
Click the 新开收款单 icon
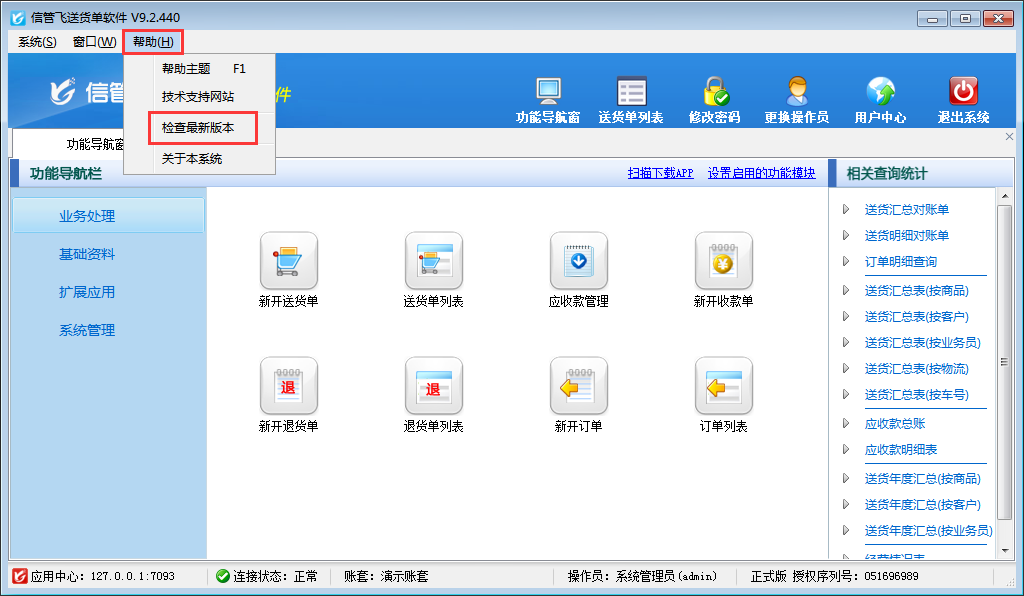(x=723, y=261)
